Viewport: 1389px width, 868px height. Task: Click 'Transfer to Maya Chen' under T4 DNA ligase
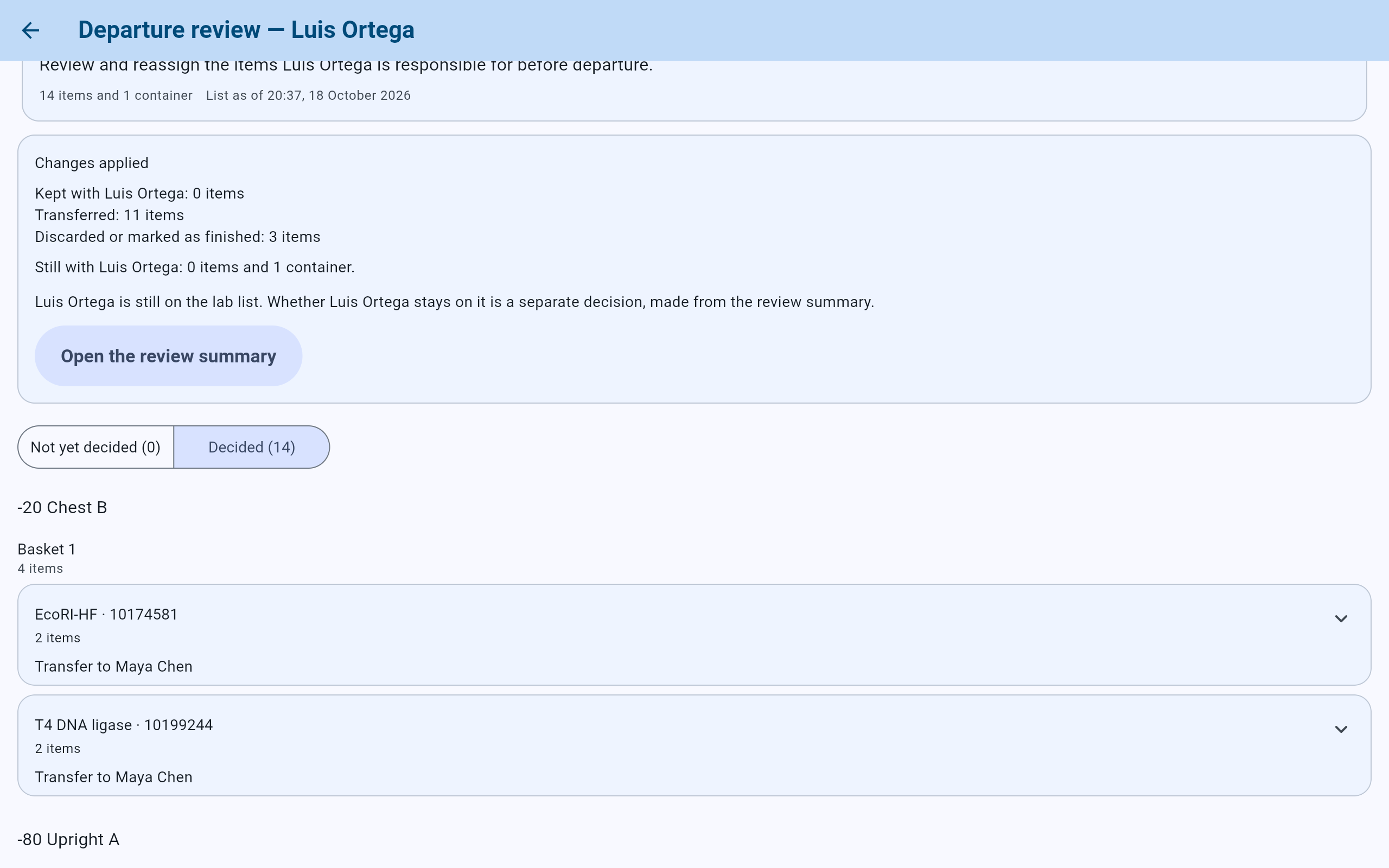click(x=113, y=777)
